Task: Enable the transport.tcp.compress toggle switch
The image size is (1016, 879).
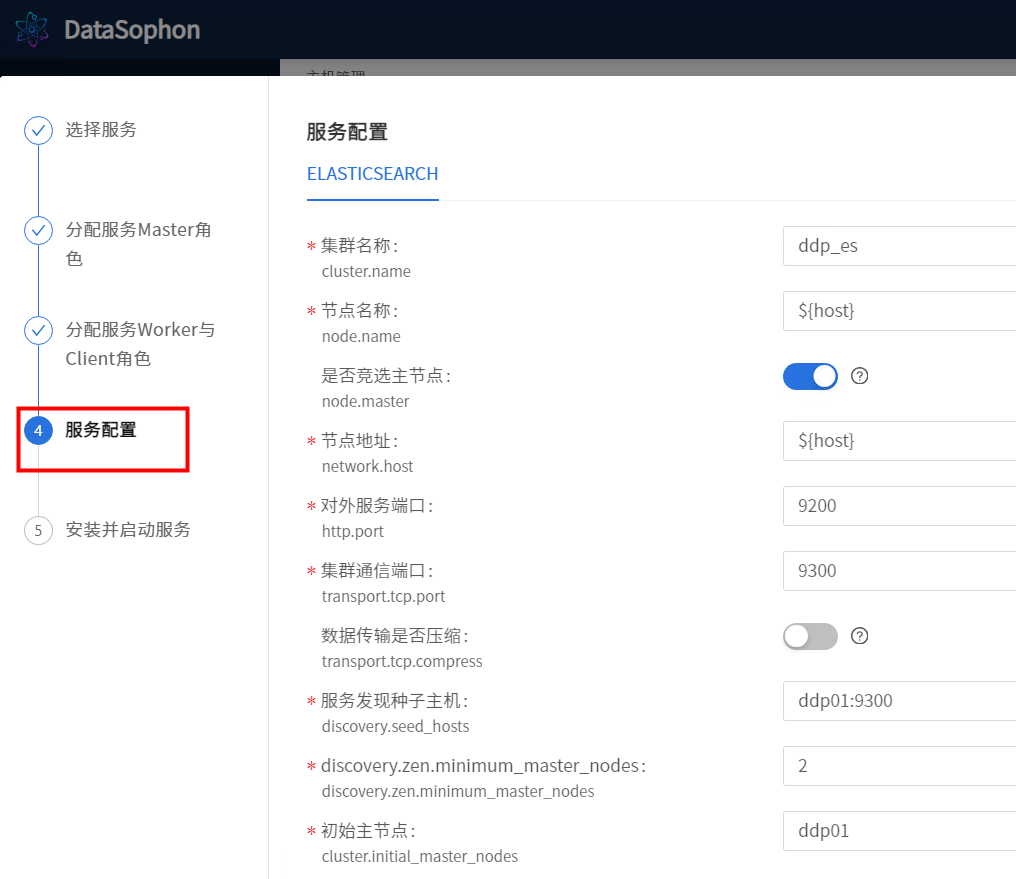Action: coord(810,636)
